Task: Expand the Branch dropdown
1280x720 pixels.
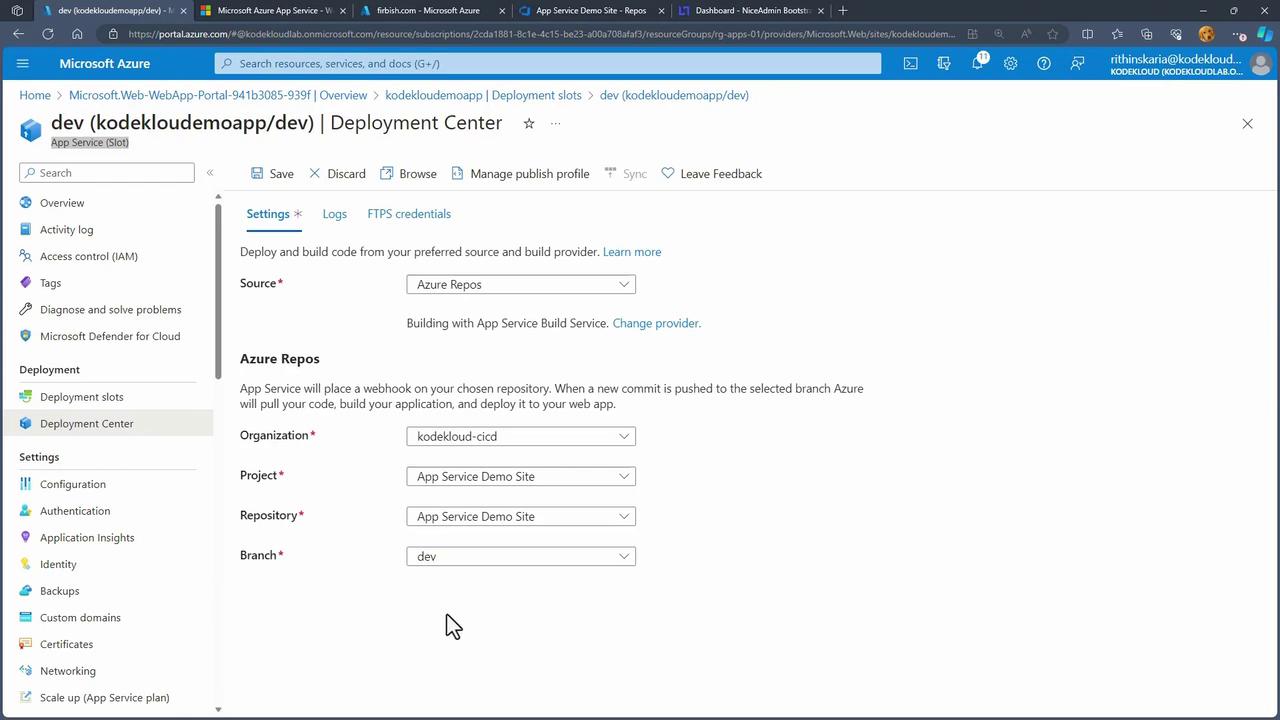Action: point(521,557)
